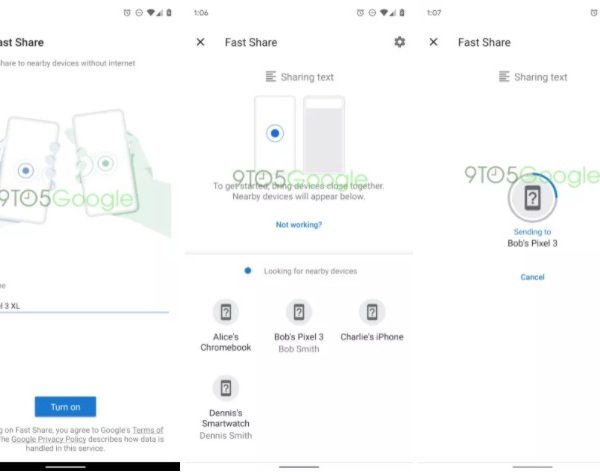Edit the device name input field
The height and width of the screenshot is (472, 600).
tap(80, 304)
